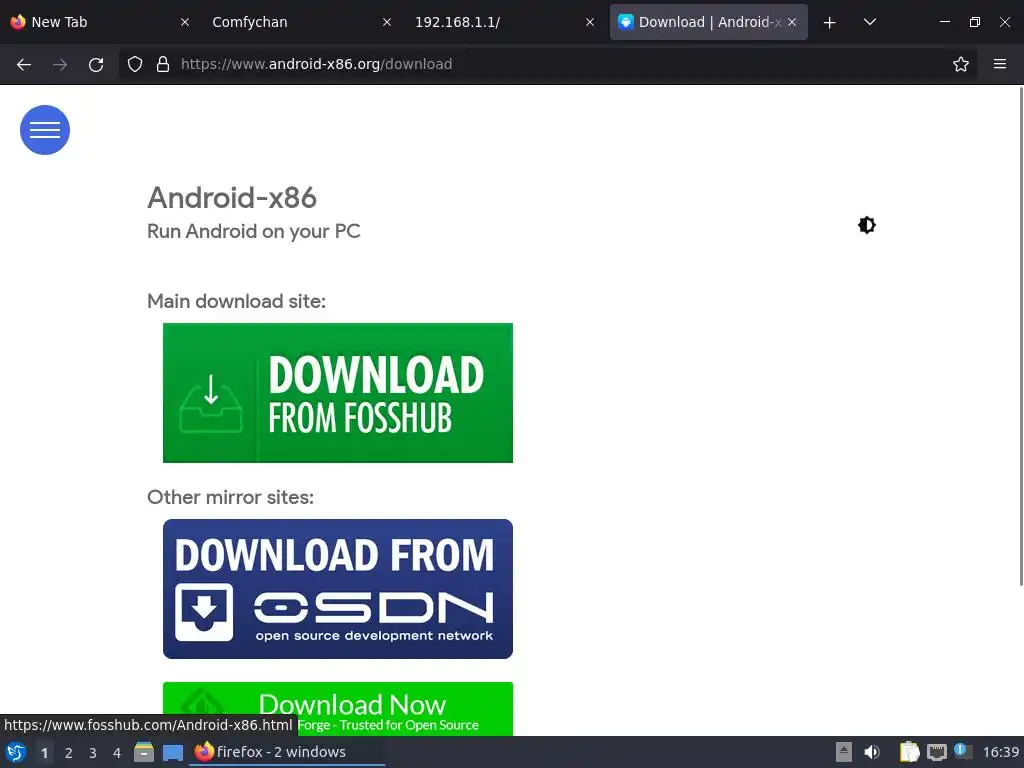Click the Main download site: label
Image resolution: width=1024 pixels, height=768 pixels.
coord(236,301)
